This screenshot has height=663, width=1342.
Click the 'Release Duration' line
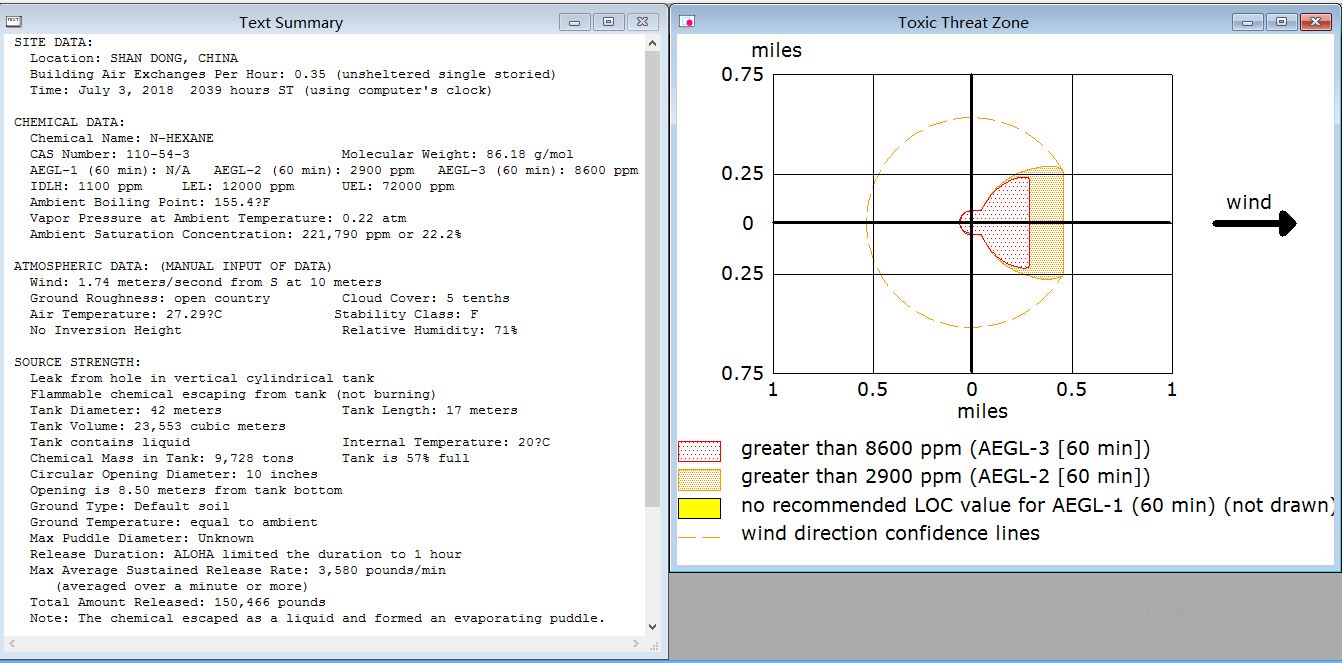(246, 554)
